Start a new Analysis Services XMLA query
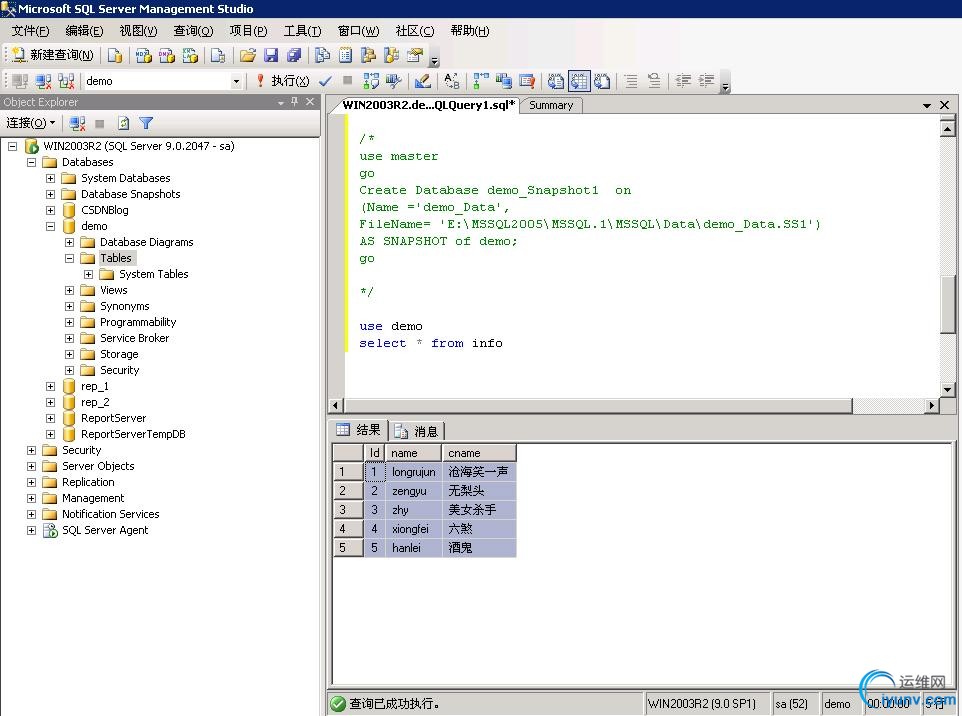Viewport: 962px width, 716px height. click(190, 55)
